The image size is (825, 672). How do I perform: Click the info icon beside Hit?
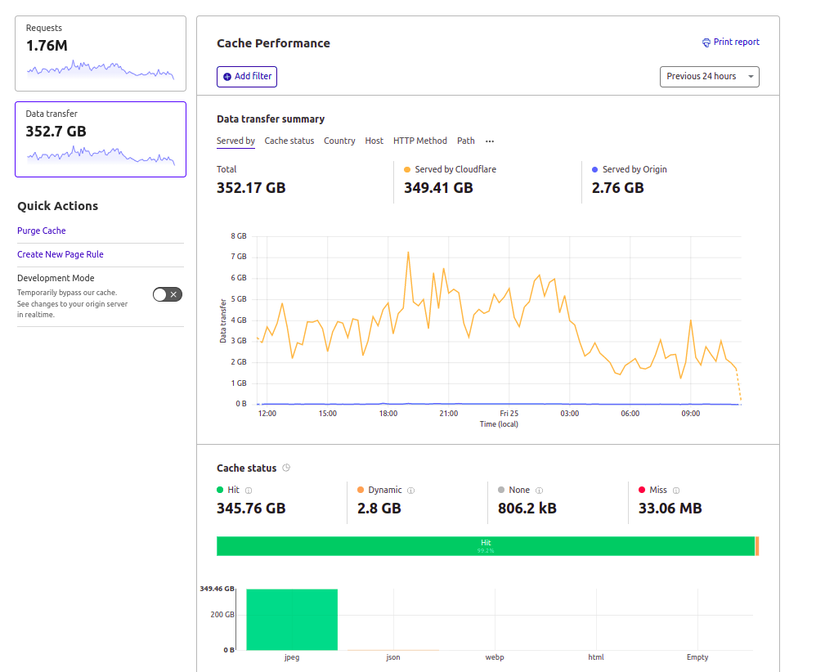coord(249,491)
